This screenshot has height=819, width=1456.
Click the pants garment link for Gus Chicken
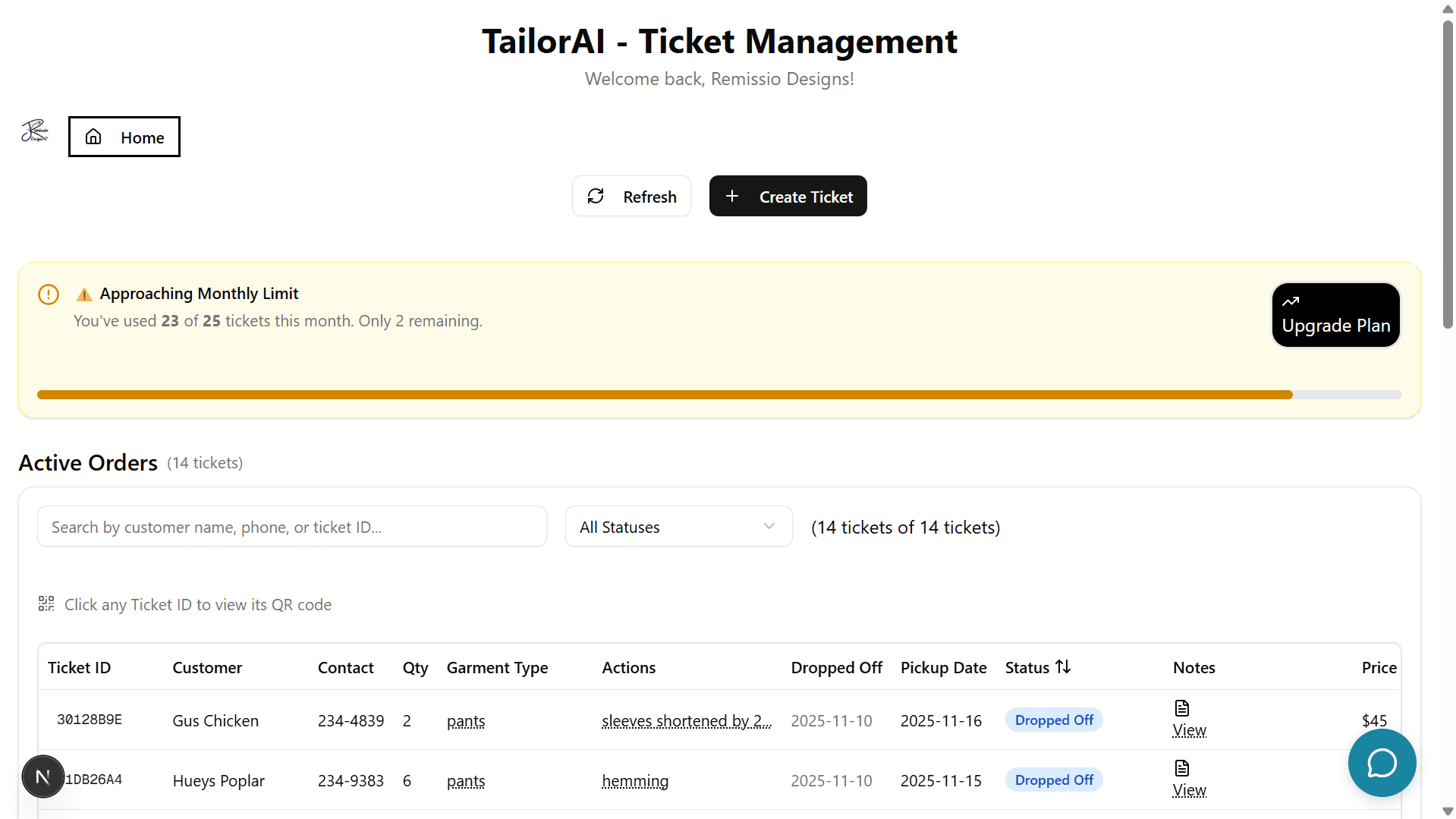click(465, 721)
